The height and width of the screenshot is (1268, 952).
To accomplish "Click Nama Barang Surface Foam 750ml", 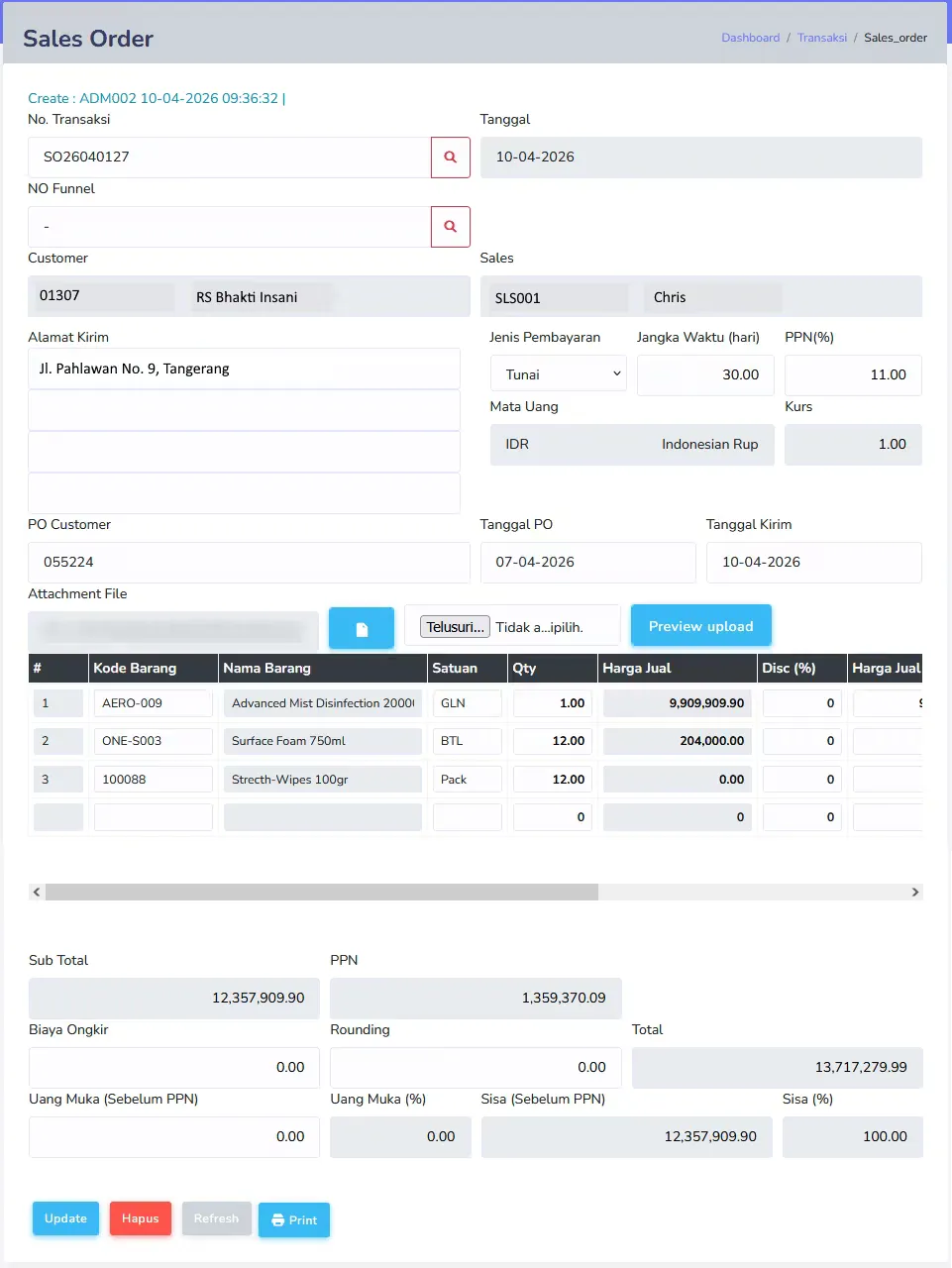I will tap(323, 741).
